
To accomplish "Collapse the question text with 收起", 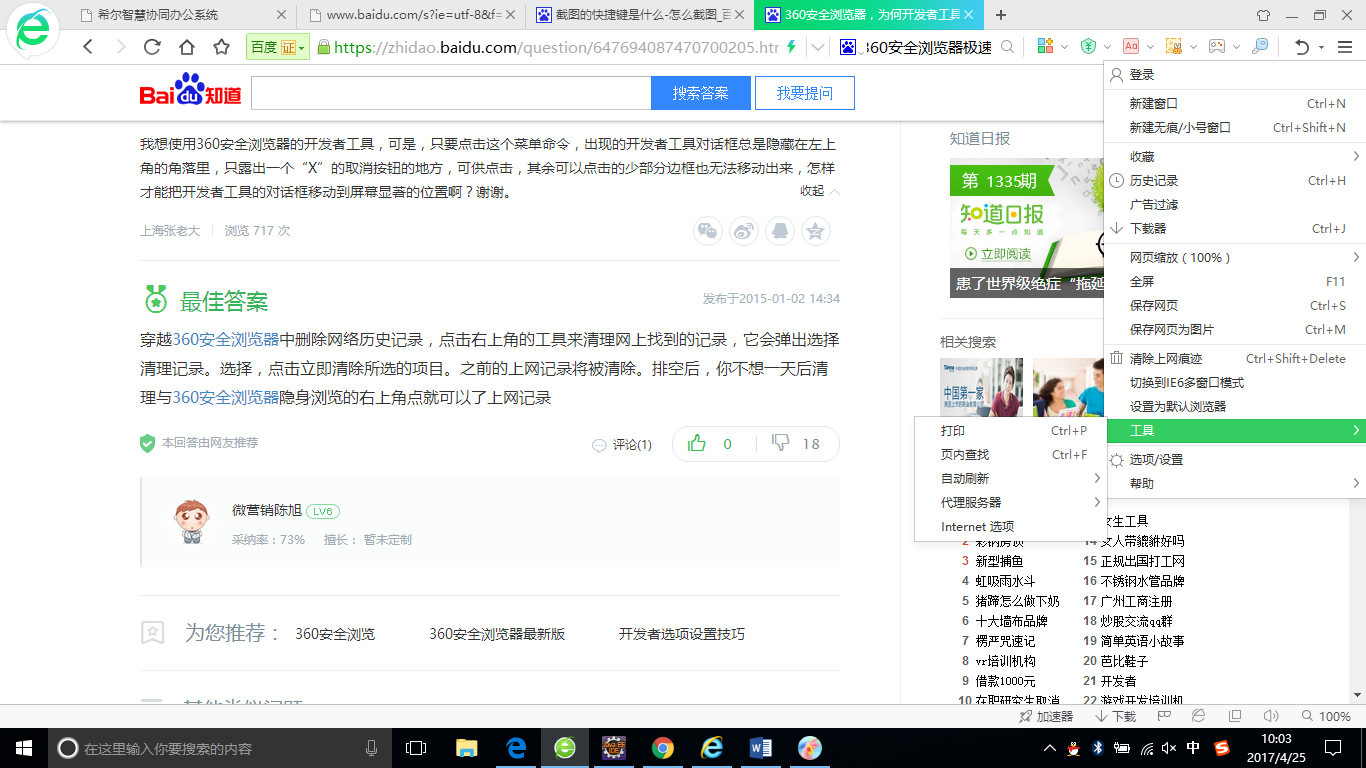I will 819,191.
